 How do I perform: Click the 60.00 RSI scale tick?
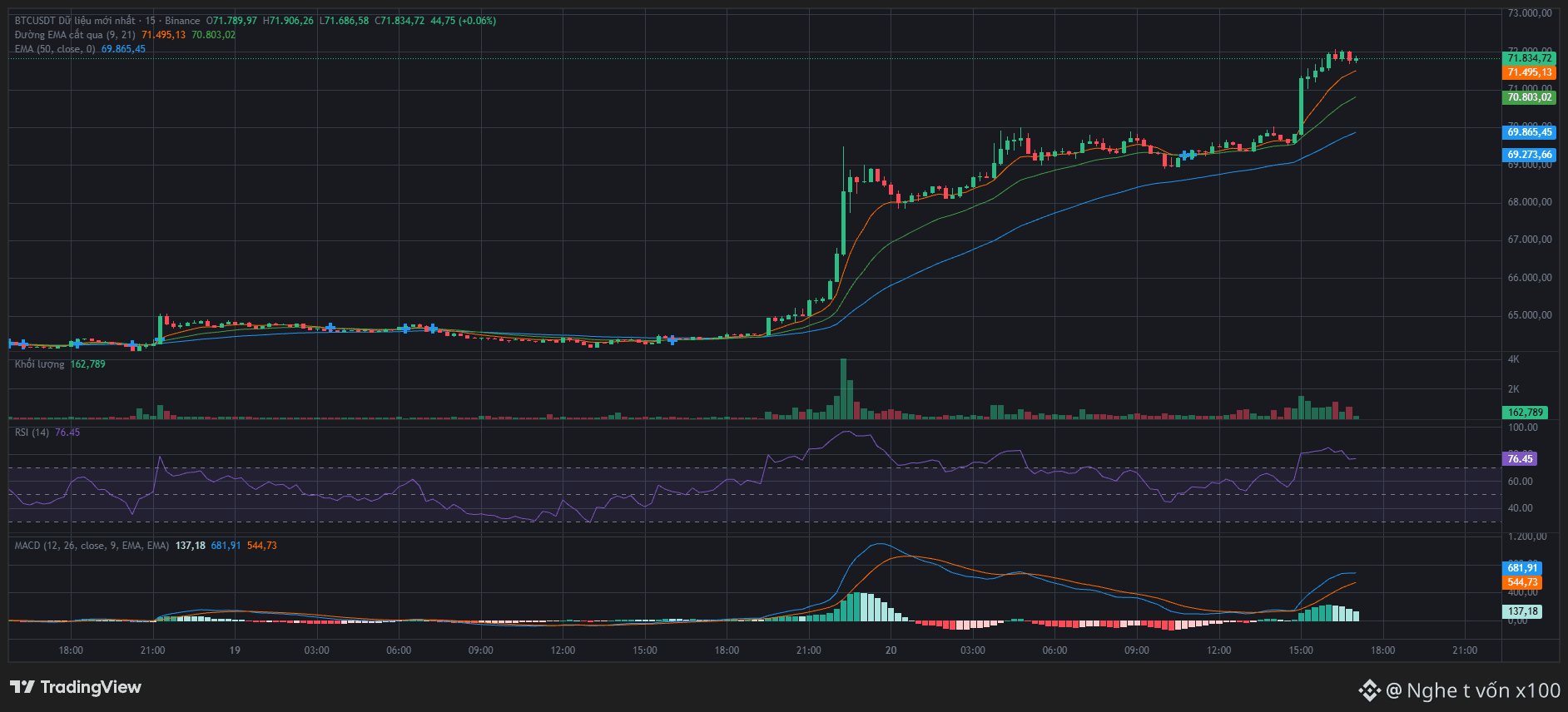(x=1521, y=482)
